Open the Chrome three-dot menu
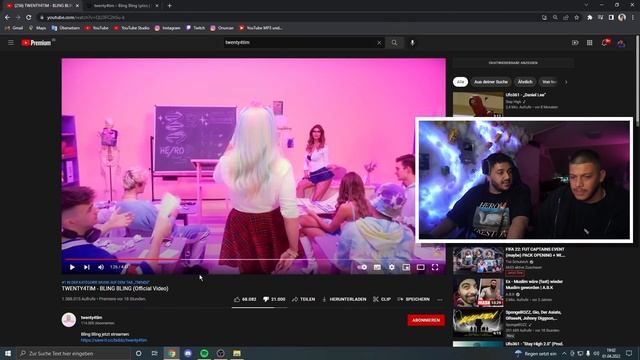The width and height of the screenshot is (640, 360). tap(633, 18)
